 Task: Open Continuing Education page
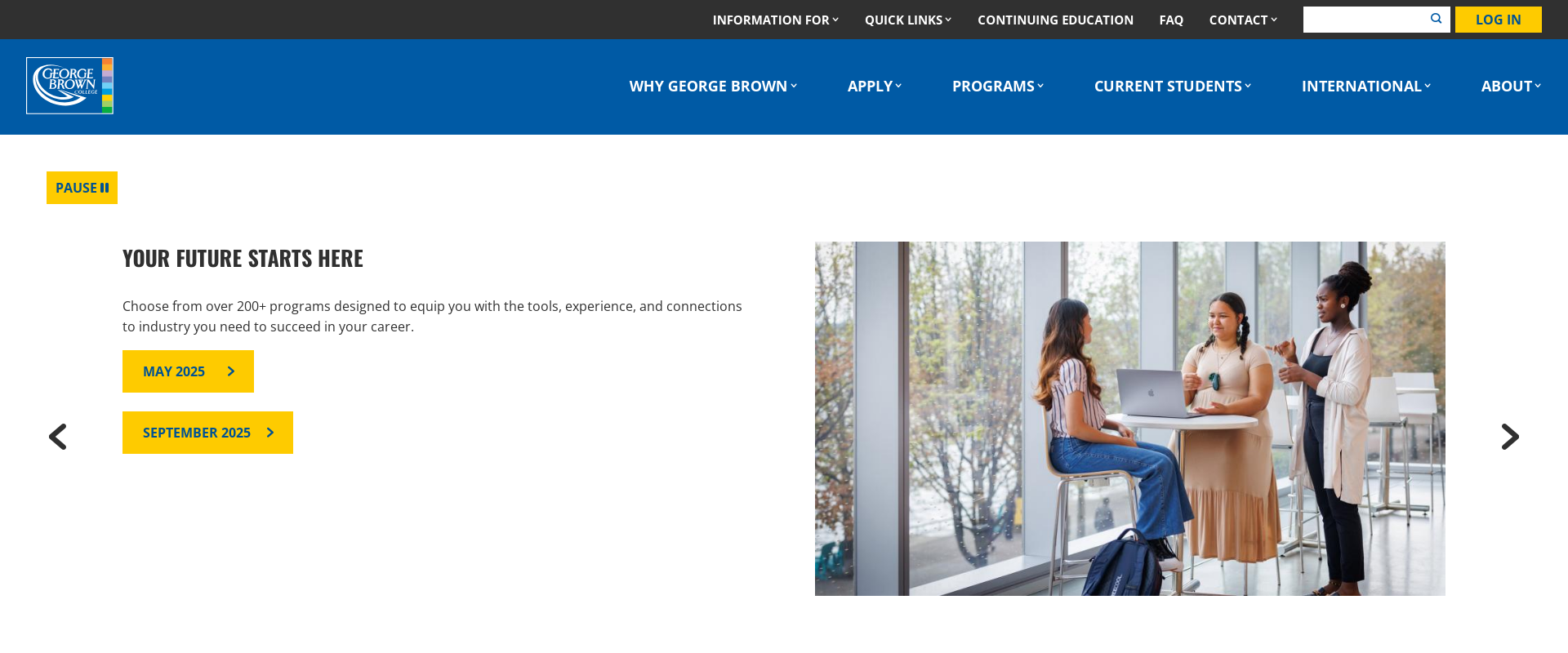pyautogui.click(x=1055, y=20)
